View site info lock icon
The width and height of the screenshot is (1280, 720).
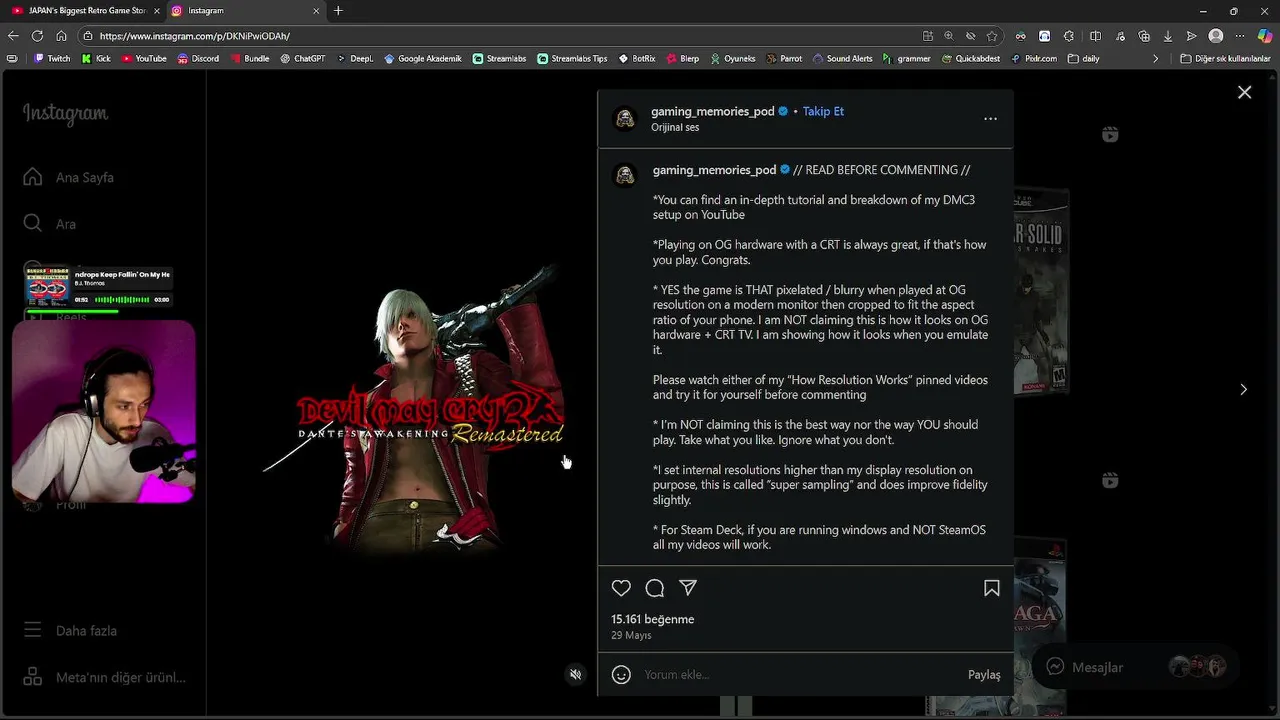[88, 36]
